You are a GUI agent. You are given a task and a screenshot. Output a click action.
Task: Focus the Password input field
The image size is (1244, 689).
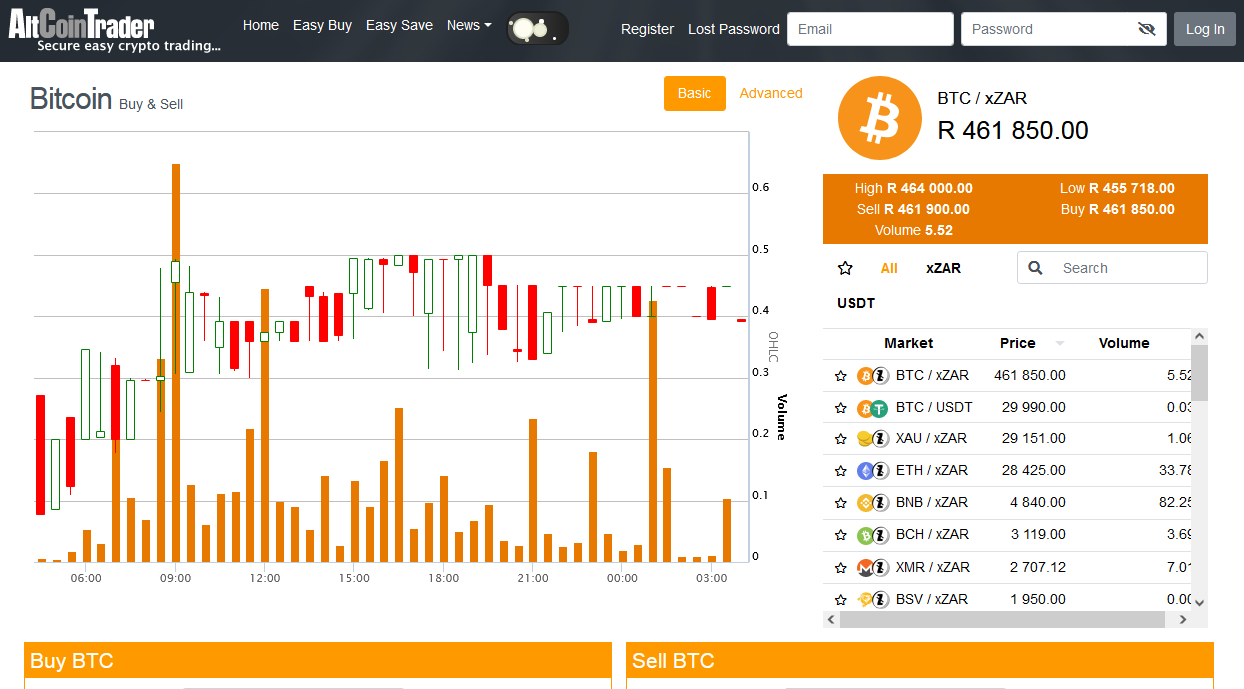click(x=1063, y=29)
